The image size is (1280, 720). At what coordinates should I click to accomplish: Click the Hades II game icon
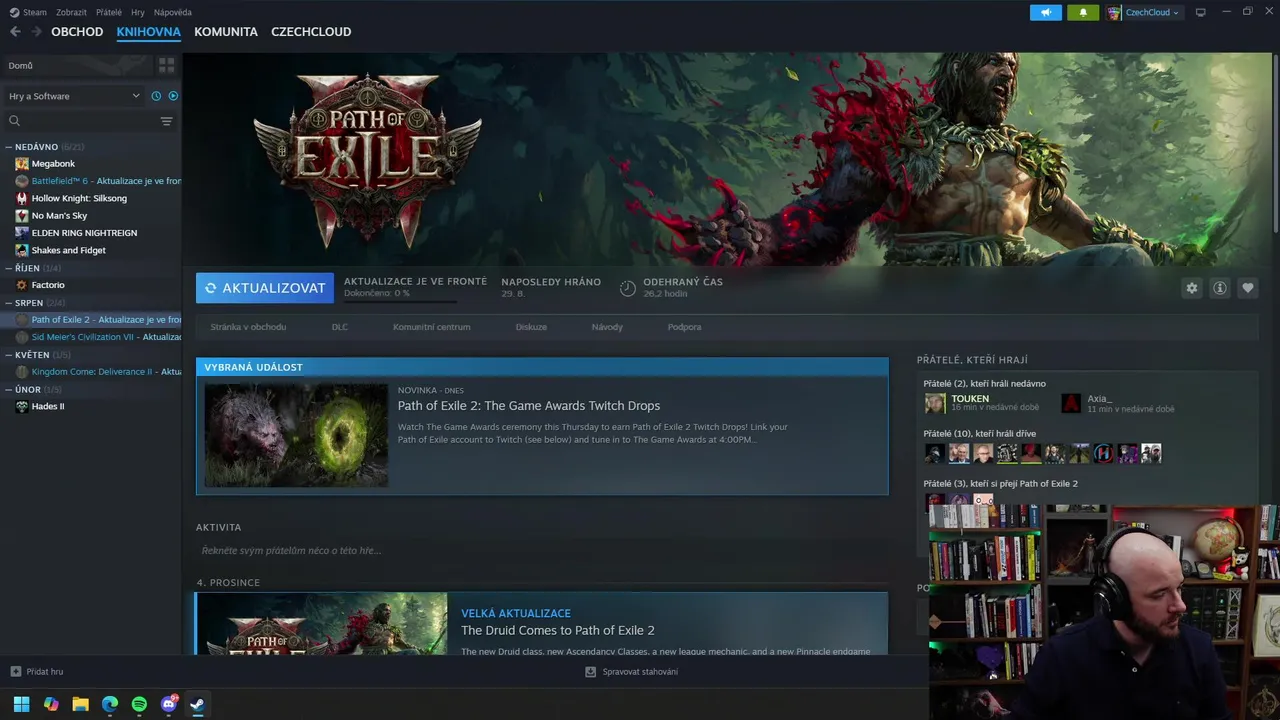22,407
